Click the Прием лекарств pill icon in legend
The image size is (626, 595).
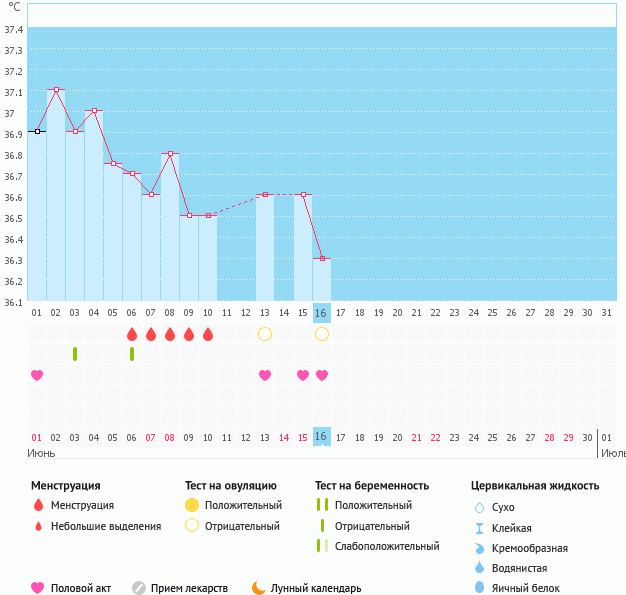pos(139,588)
